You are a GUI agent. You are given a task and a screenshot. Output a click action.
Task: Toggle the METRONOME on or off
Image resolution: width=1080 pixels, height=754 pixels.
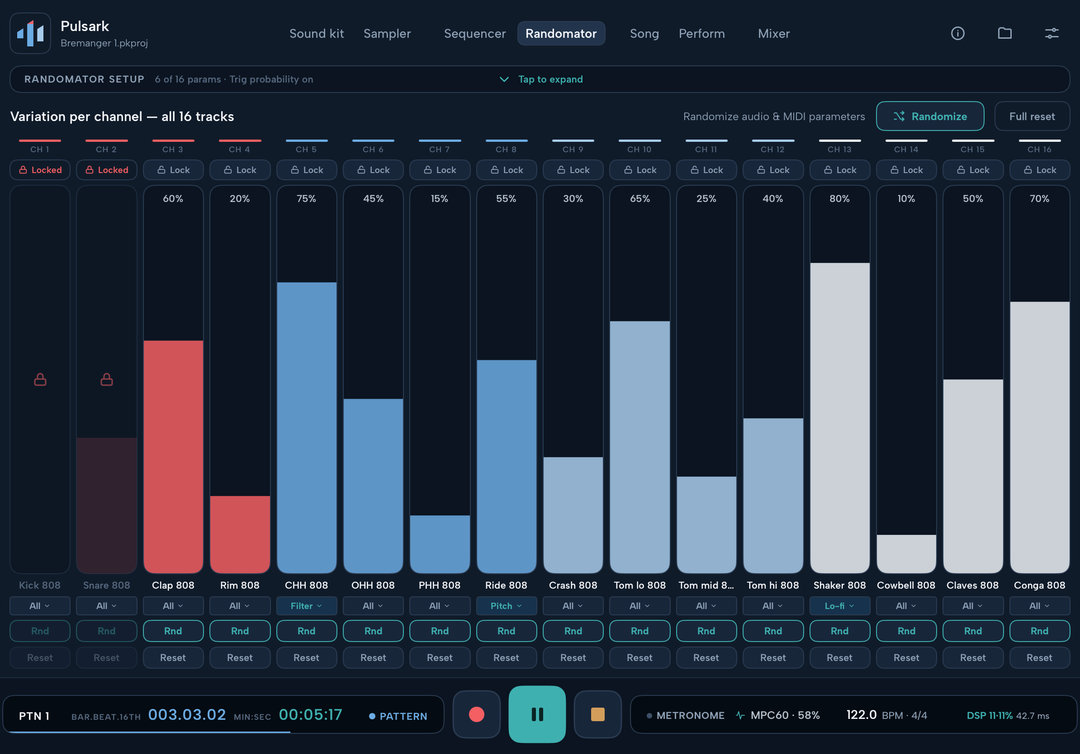[x=685, y=715]
